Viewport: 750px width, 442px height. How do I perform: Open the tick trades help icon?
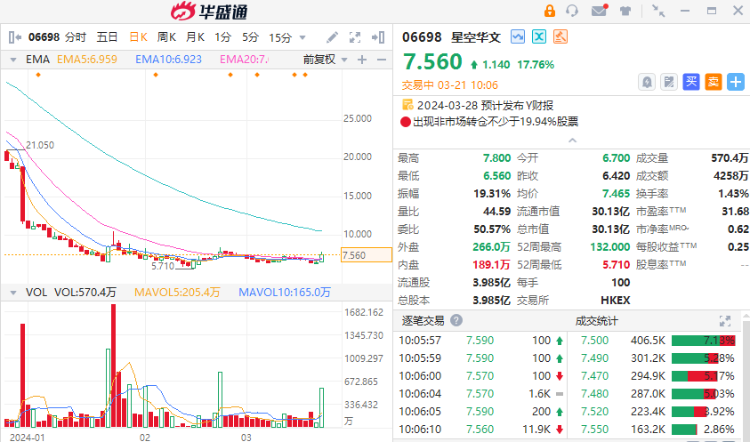point(456,320)
